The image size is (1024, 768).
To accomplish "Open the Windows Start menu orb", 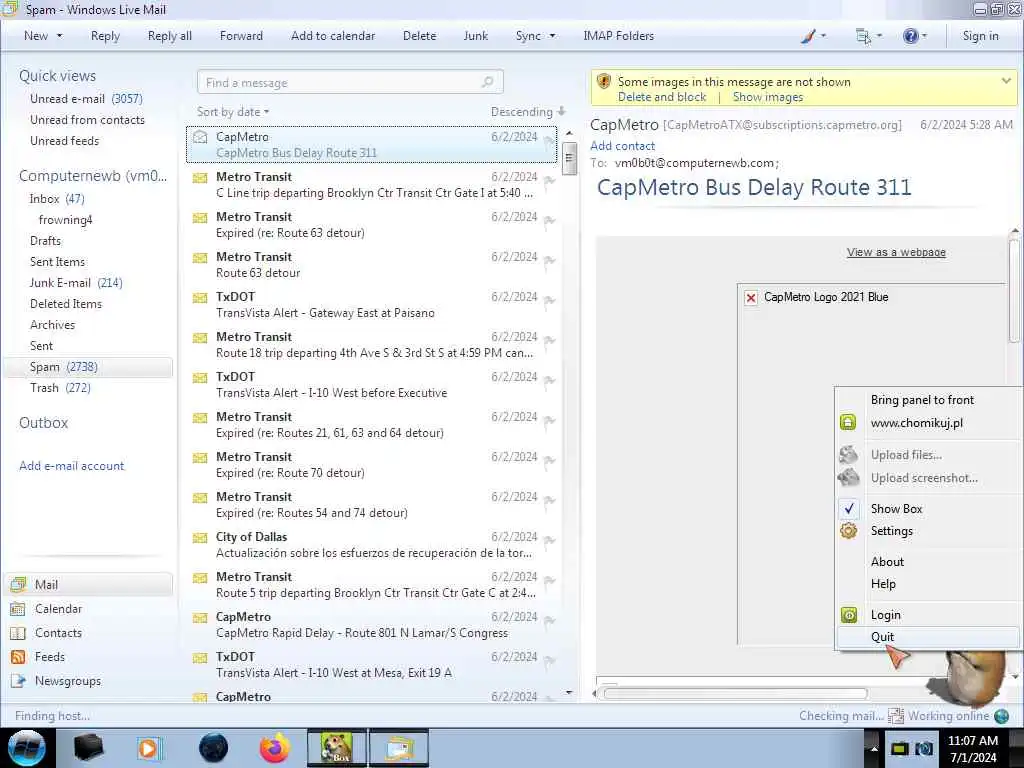I will click(x=26, y=748).
